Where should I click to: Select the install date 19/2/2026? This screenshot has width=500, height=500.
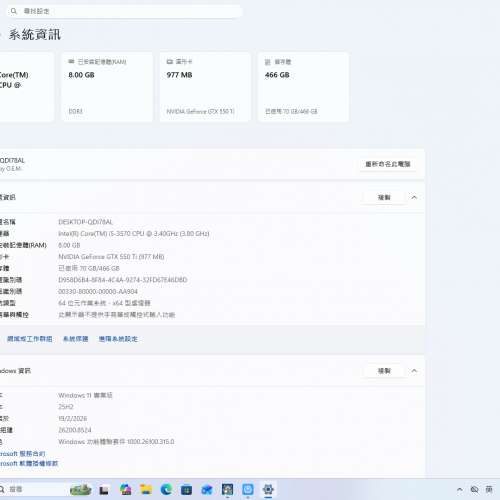(x=73, y=418)
